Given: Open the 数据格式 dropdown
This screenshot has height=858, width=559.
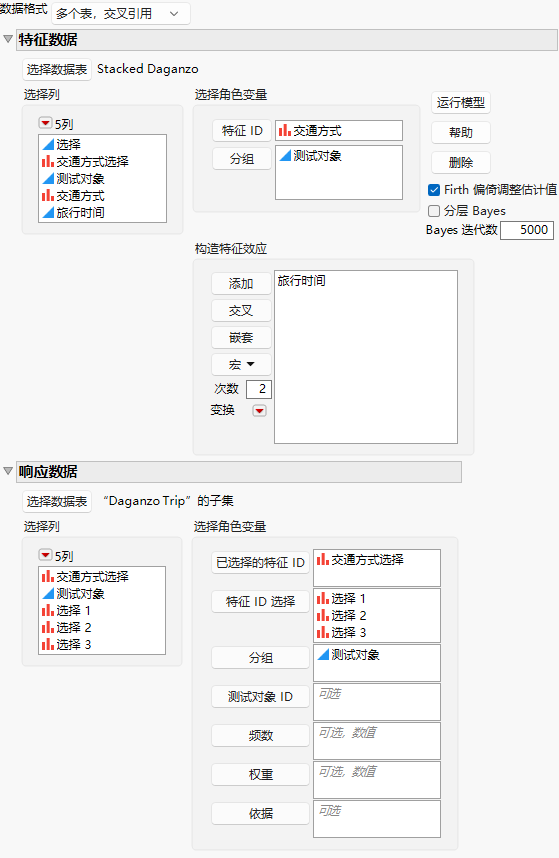Looking at the screenshot, I should 121,14.
